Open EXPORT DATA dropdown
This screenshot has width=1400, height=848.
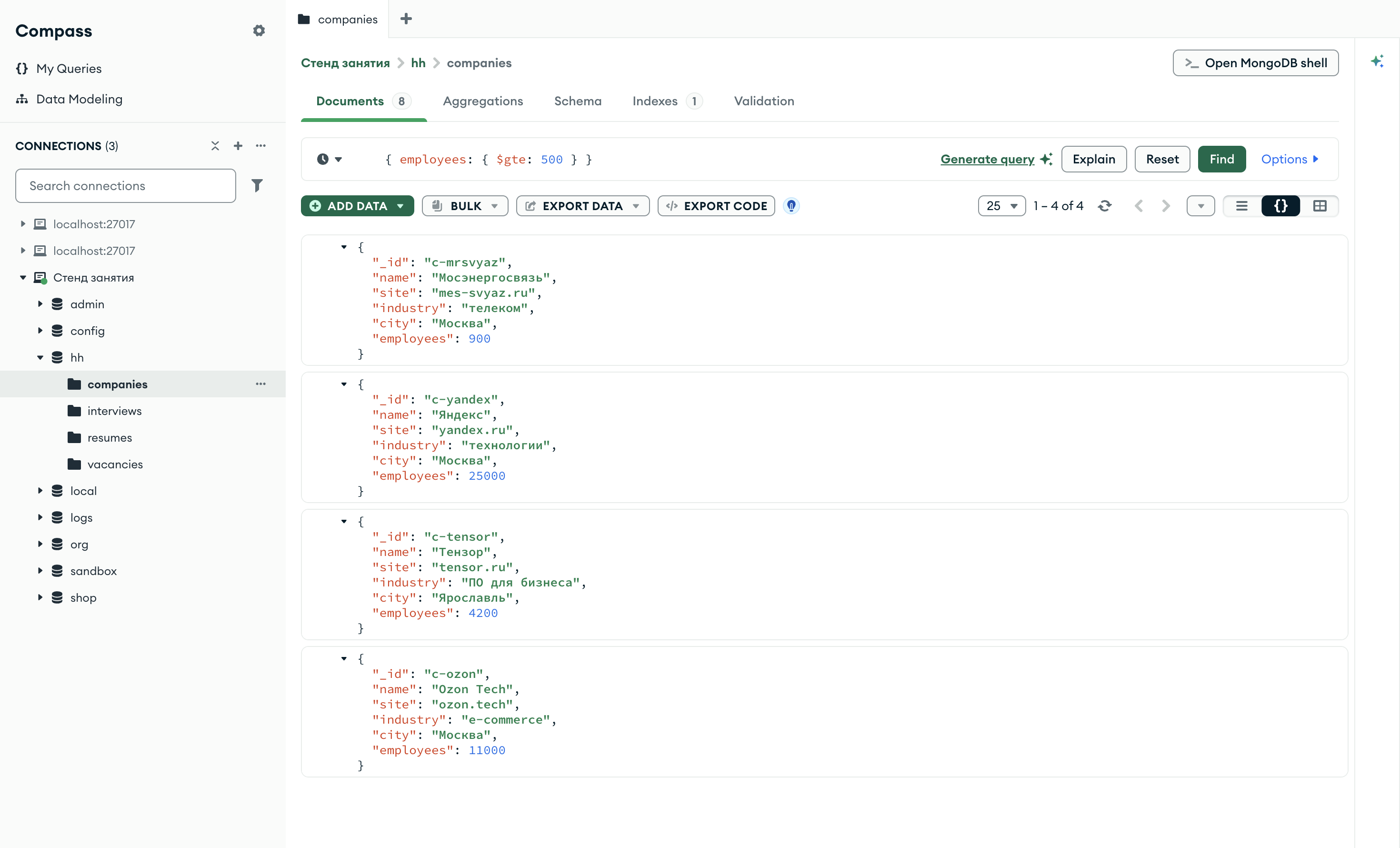[582, 206]
